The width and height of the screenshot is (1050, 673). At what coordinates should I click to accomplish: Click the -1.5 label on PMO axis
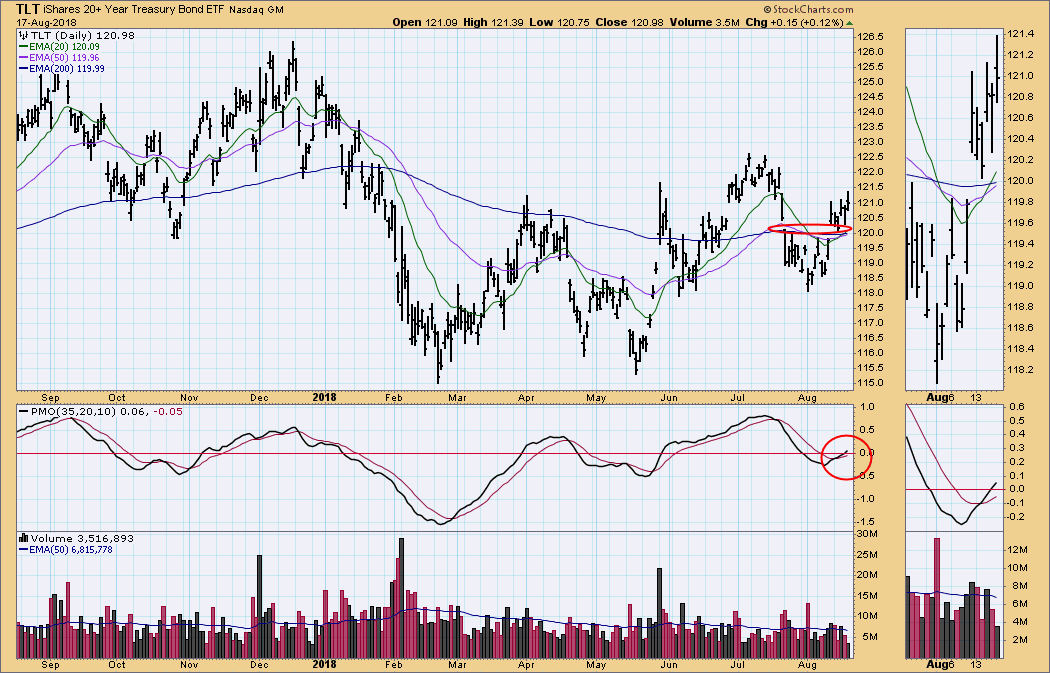(x=866, y=522)
